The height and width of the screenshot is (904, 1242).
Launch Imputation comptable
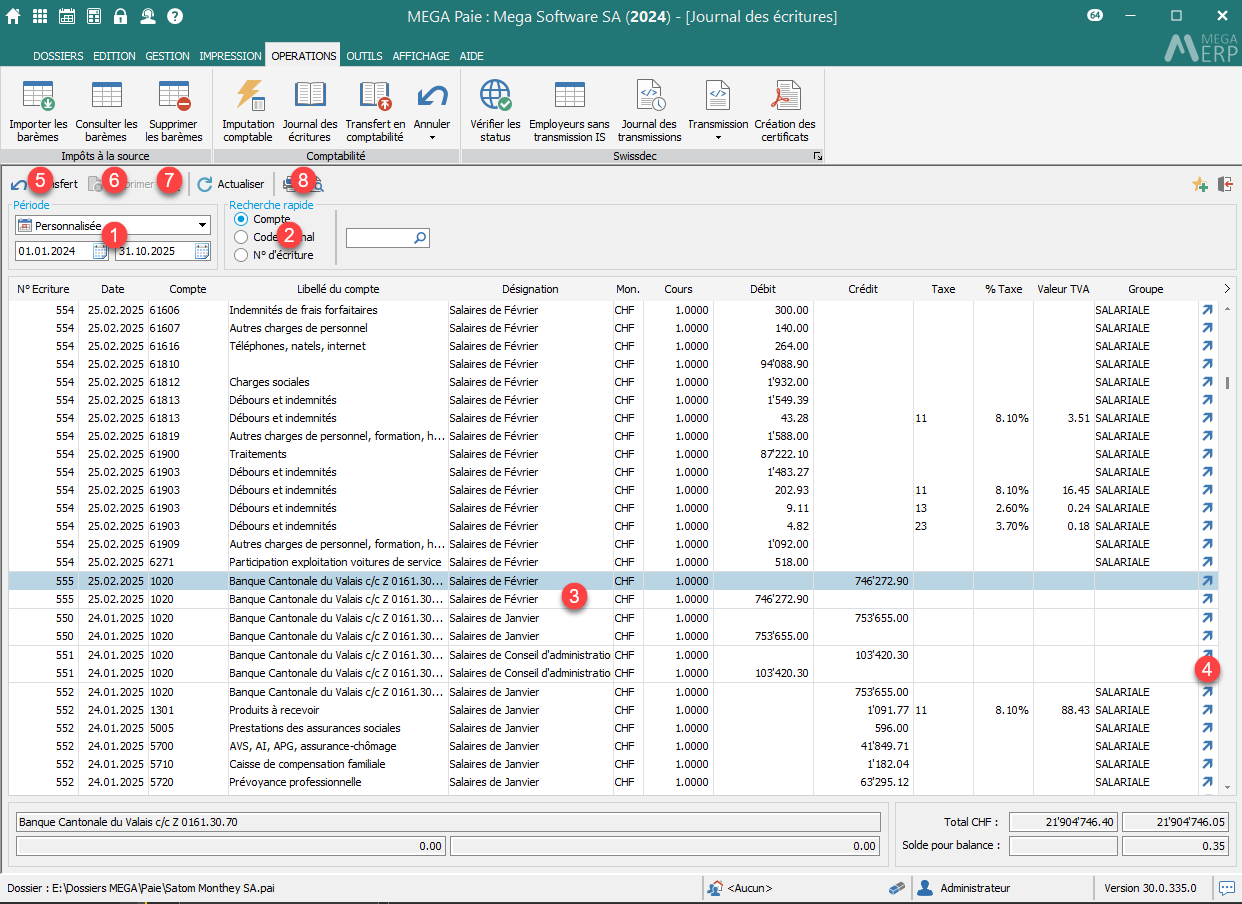click(248, 97)
